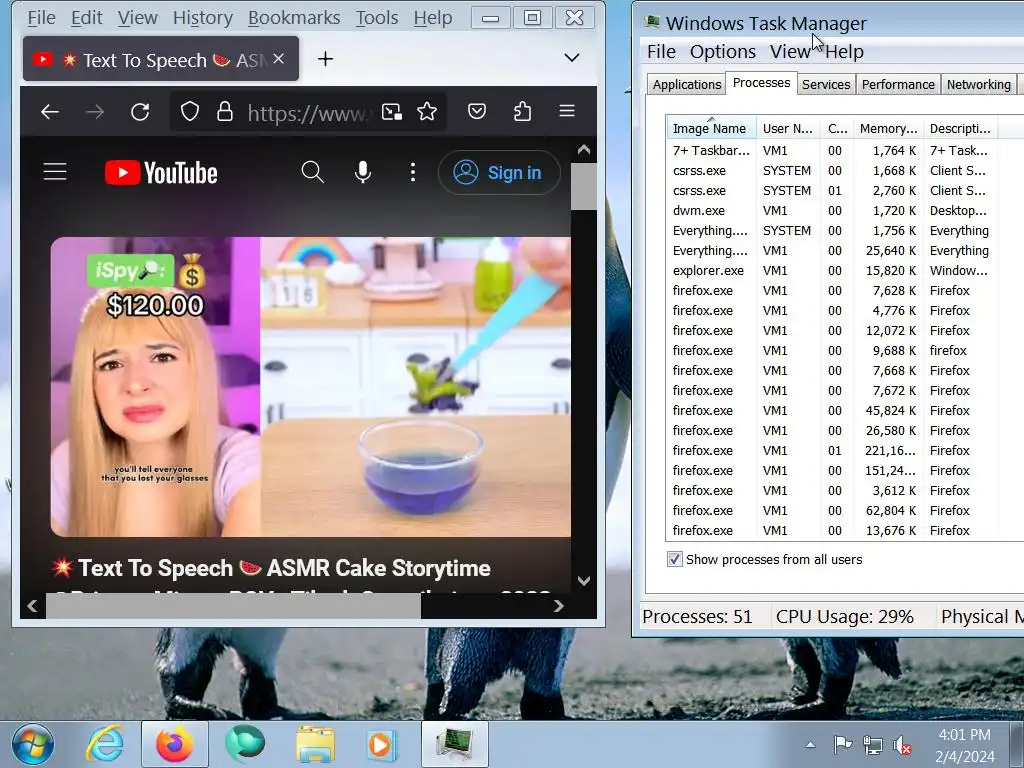Open Task Manager View menu
Screen dimensions: 1024x768
[x=790, y=51]
